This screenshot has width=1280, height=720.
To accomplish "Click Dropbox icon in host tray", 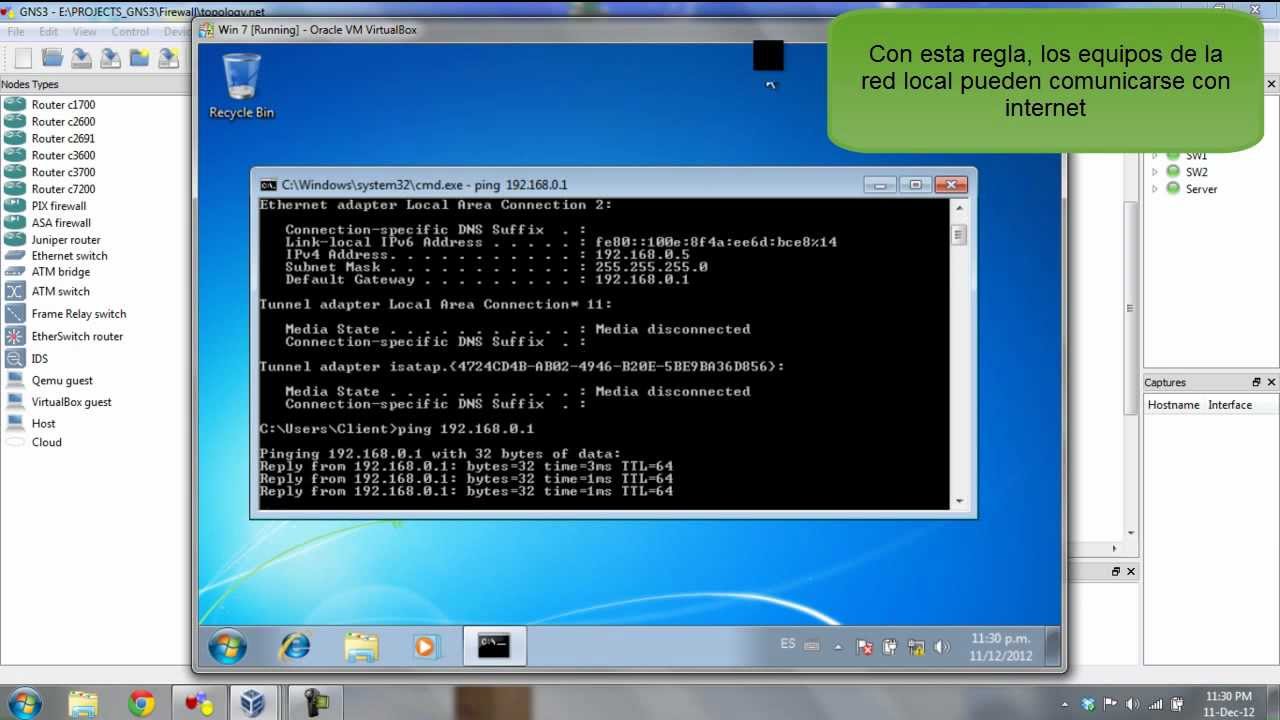I will pyautogui.click(x=1089, y=704).
